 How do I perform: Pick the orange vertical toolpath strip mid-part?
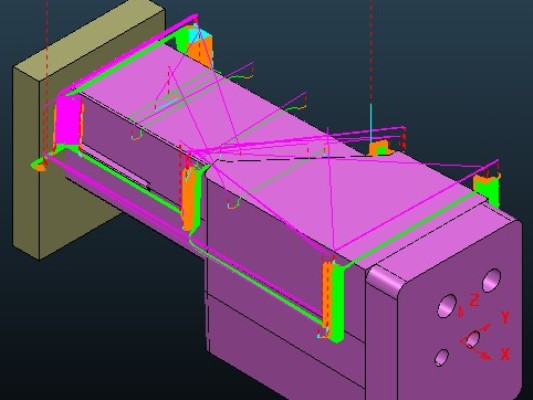[188, 199]
